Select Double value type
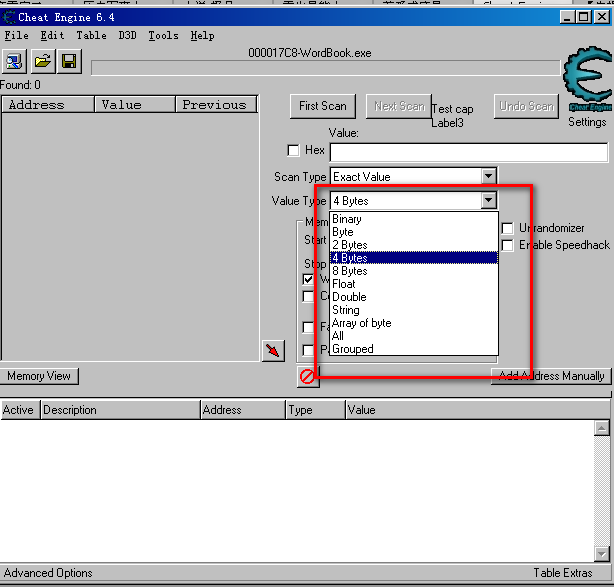This screenshot has width=614, height=587. tap(414, 297)
